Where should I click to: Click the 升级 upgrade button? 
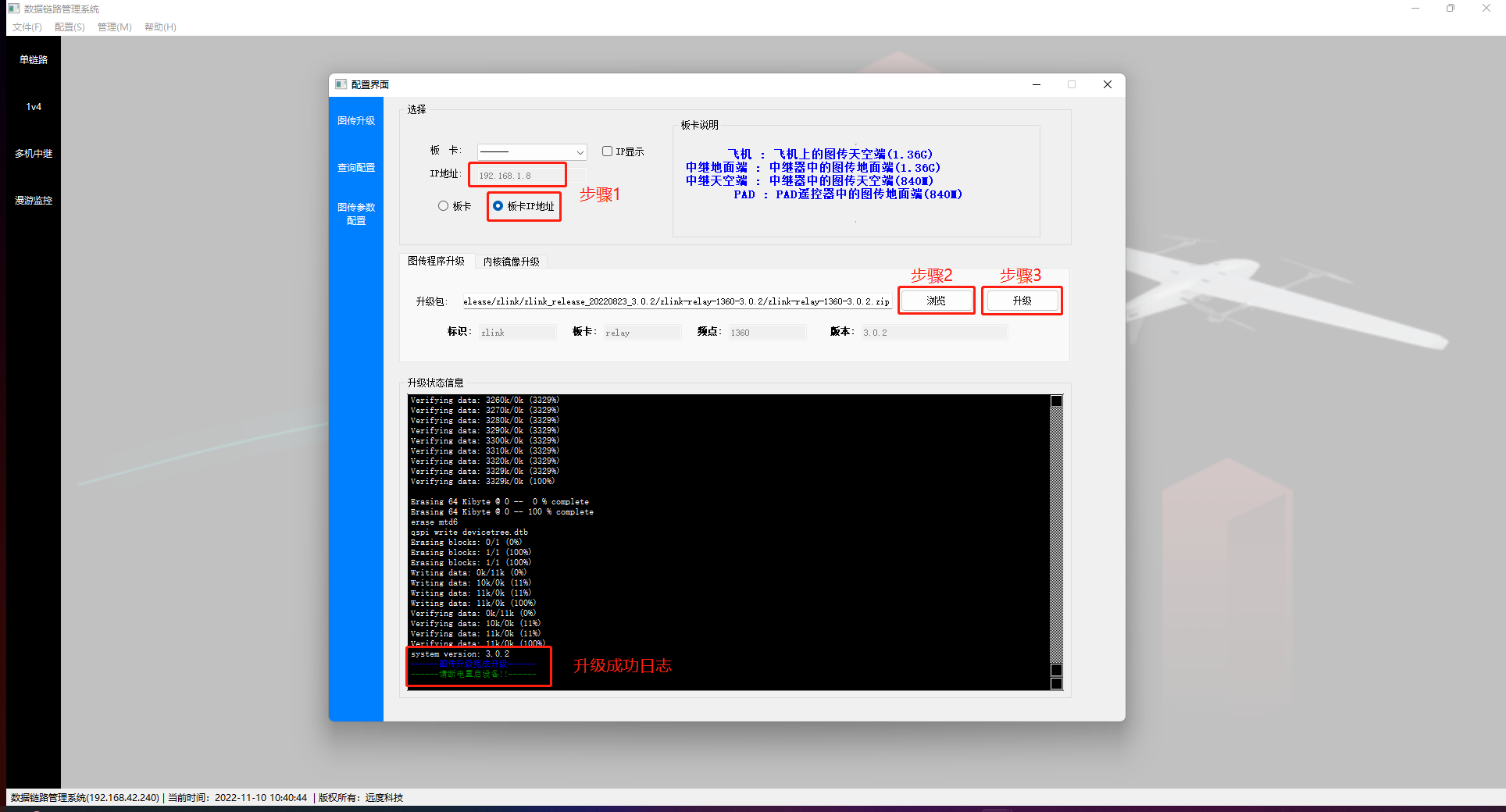tap(1022, 301)
